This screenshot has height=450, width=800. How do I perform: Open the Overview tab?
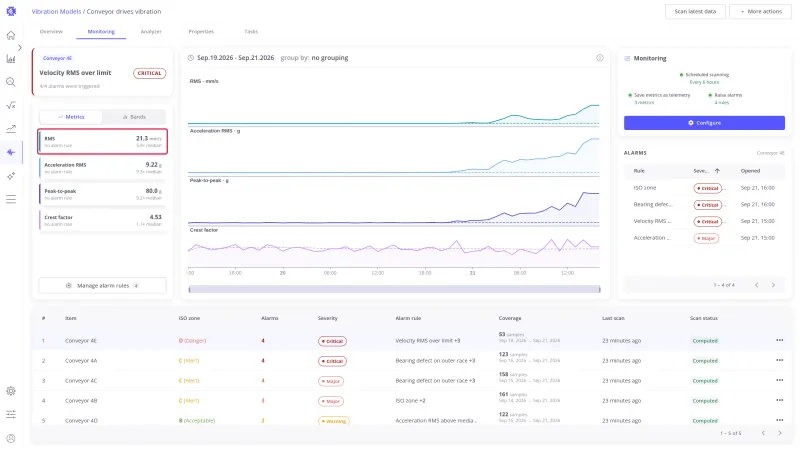(x=51, y=32)
